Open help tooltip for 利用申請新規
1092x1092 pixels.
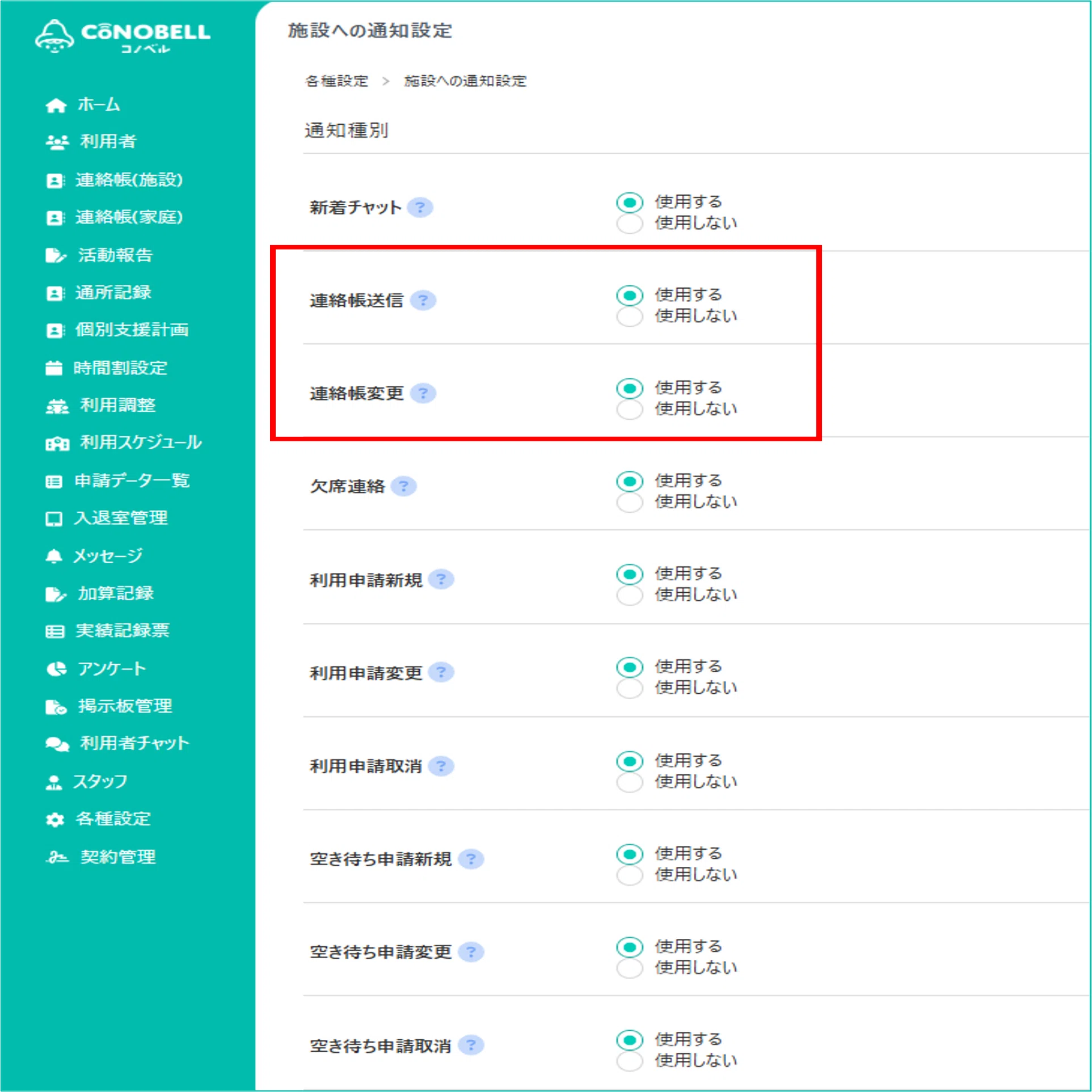[x=441, y=579]
